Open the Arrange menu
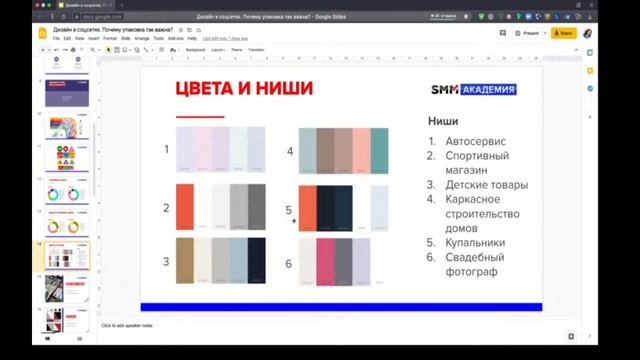 [x=142, y=38]
